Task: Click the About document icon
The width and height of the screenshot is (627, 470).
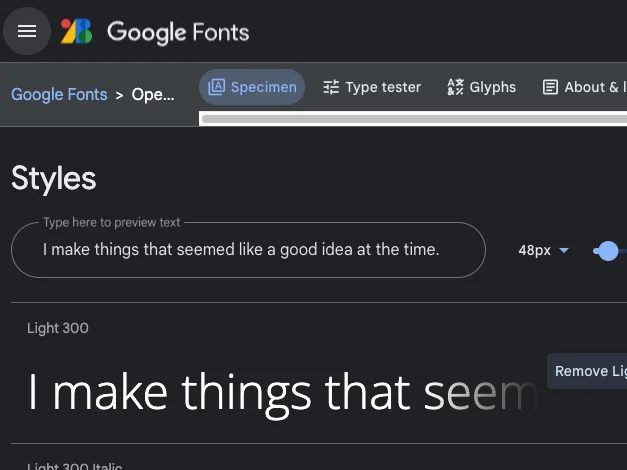Action: coord(550,87)
